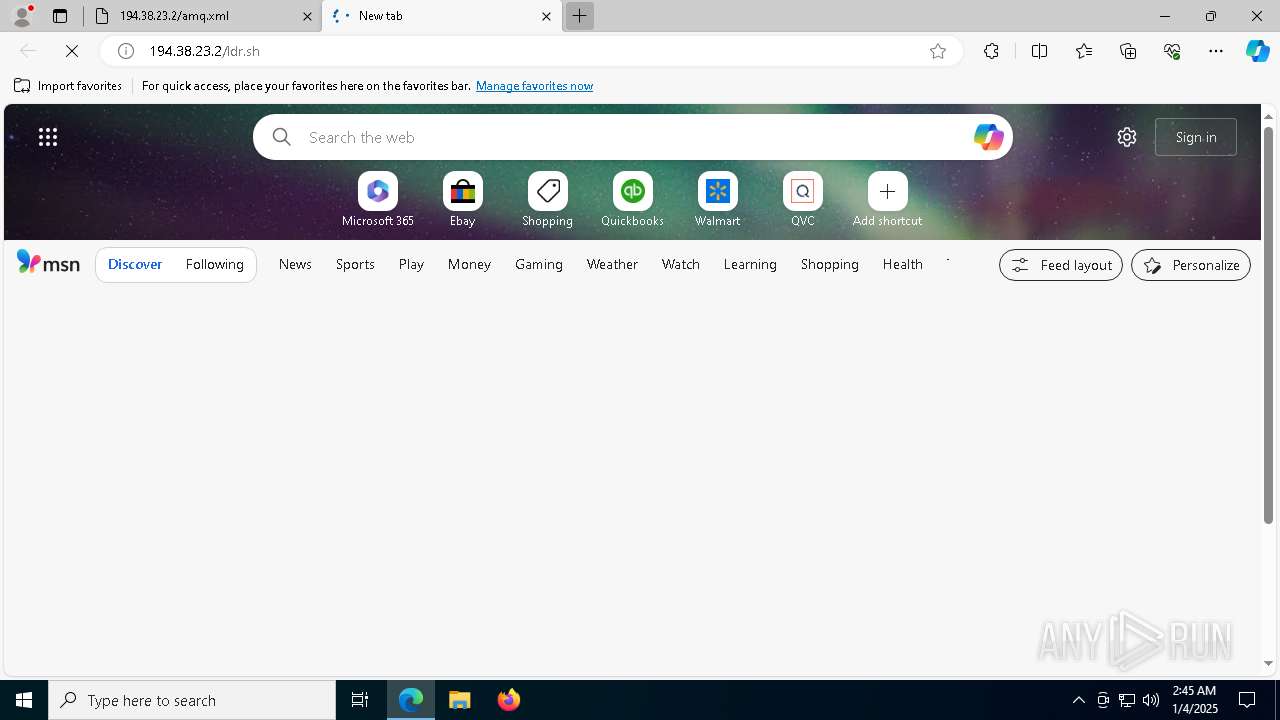Open Feed layout options
The height and width of the screenshot is (720, 1280).
click(1061, 265)
